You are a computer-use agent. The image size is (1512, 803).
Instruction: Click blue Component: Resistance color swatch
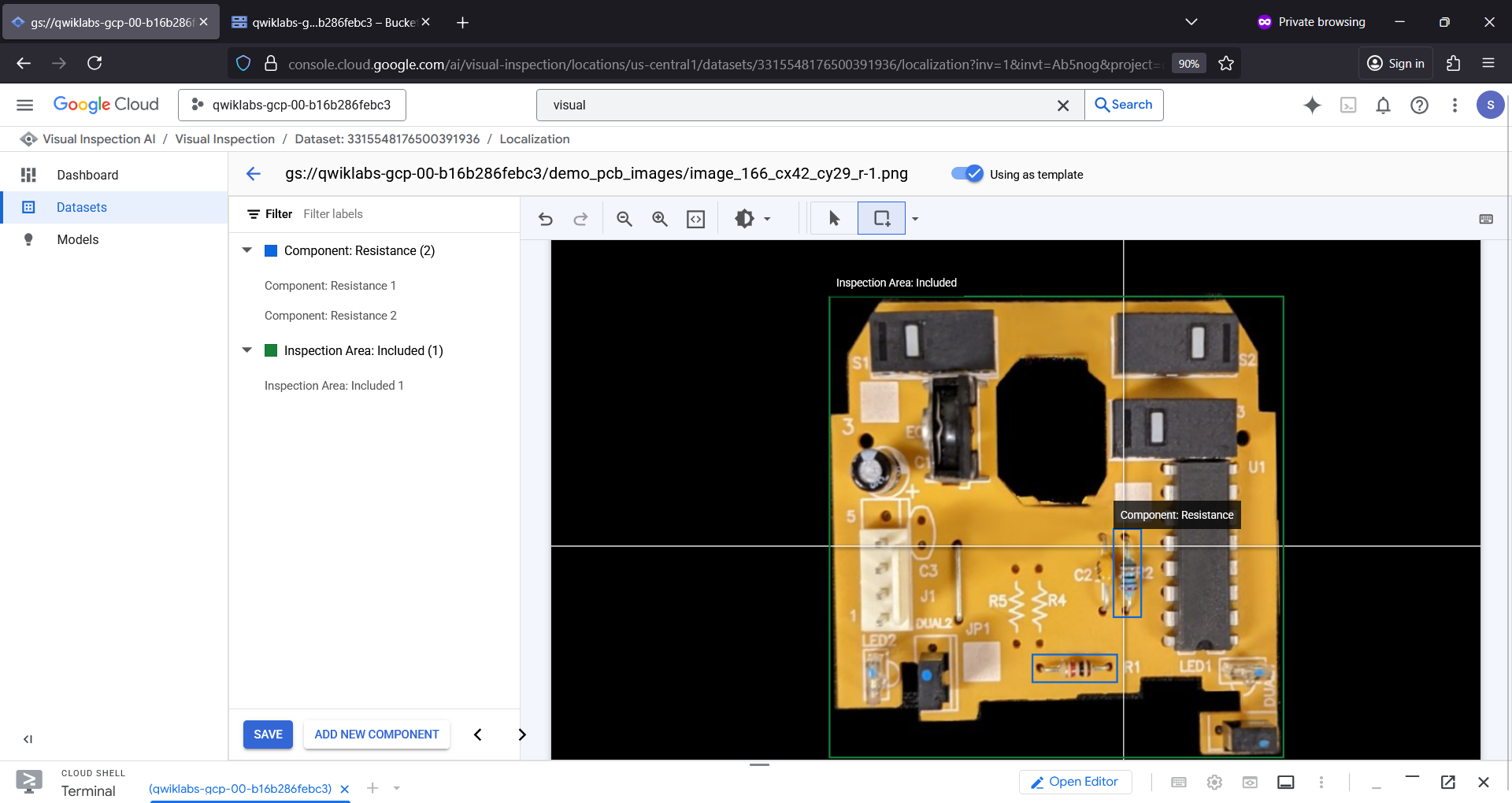tap(271, 250)
